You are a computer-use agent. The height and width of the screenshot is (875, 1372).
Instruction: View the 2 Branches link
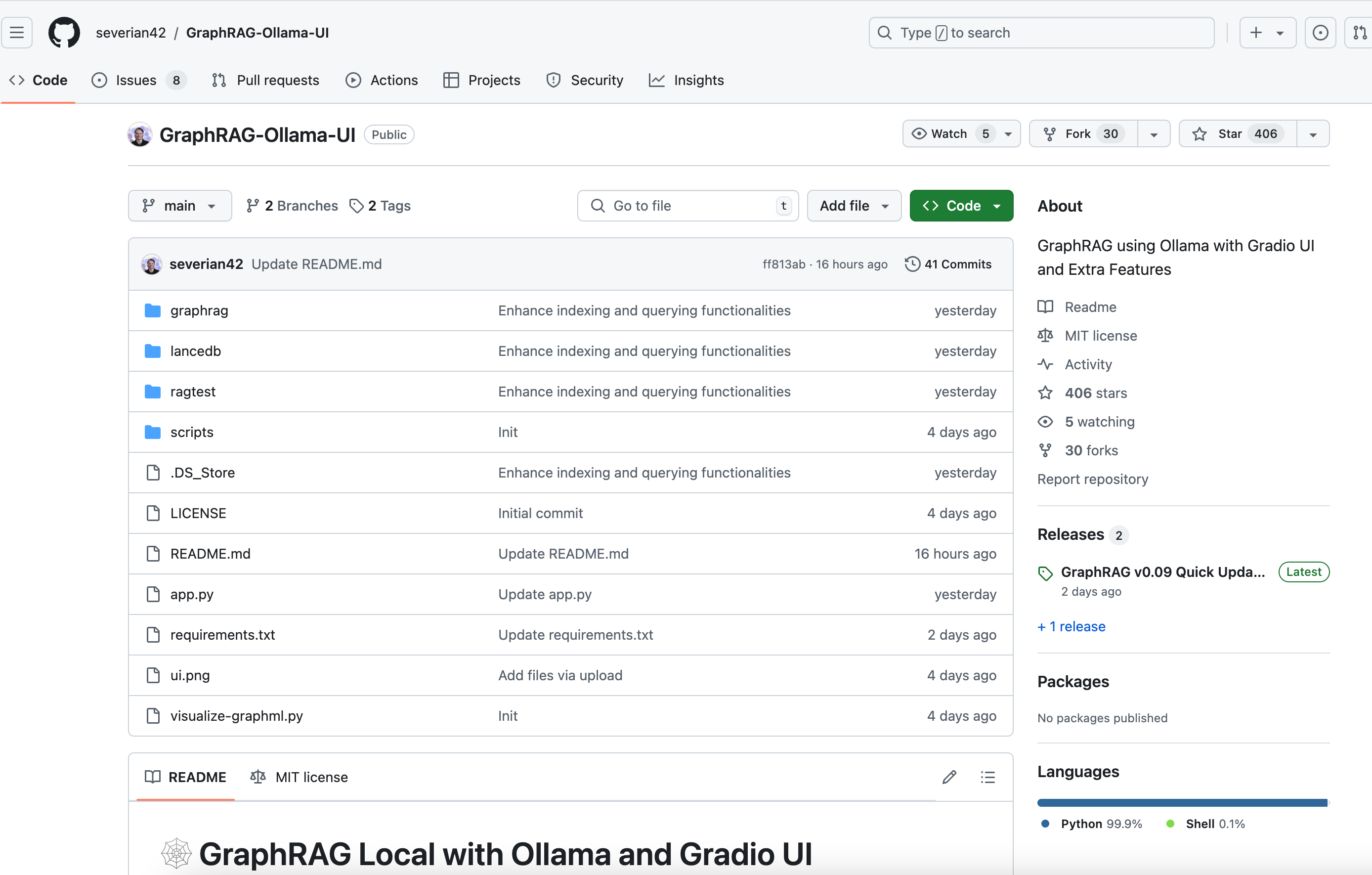coord(292,206)
